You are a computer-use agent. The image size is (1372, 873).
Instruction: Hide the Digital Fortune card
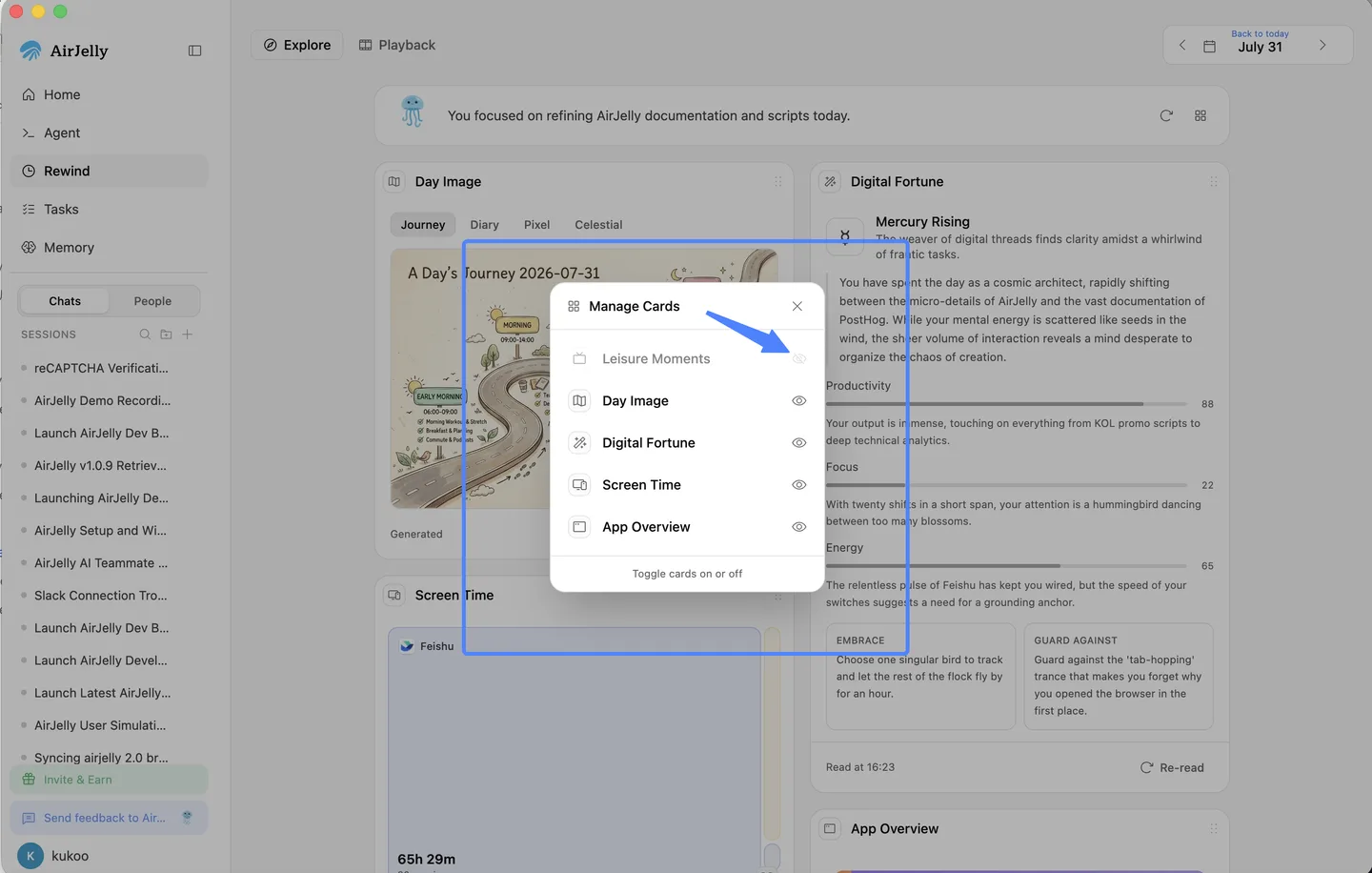pyautogui.click(x=799, y=442)
